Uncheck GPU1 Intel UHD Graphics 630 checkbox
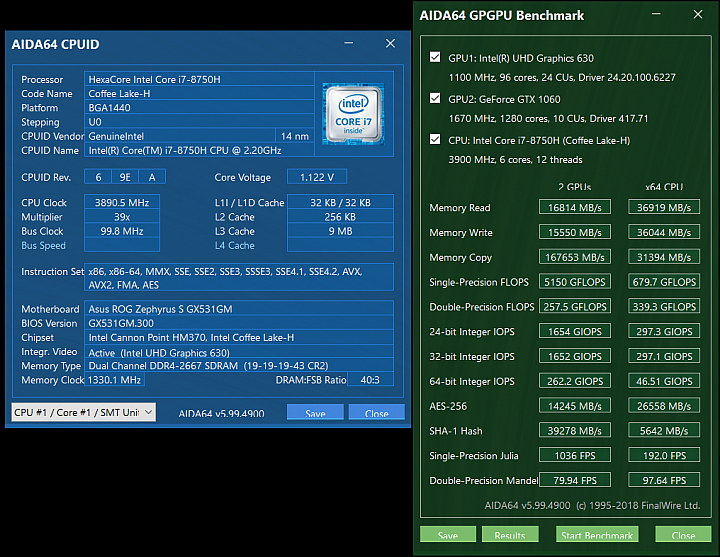Screen dimensions: 720x557 click(435, 57)
